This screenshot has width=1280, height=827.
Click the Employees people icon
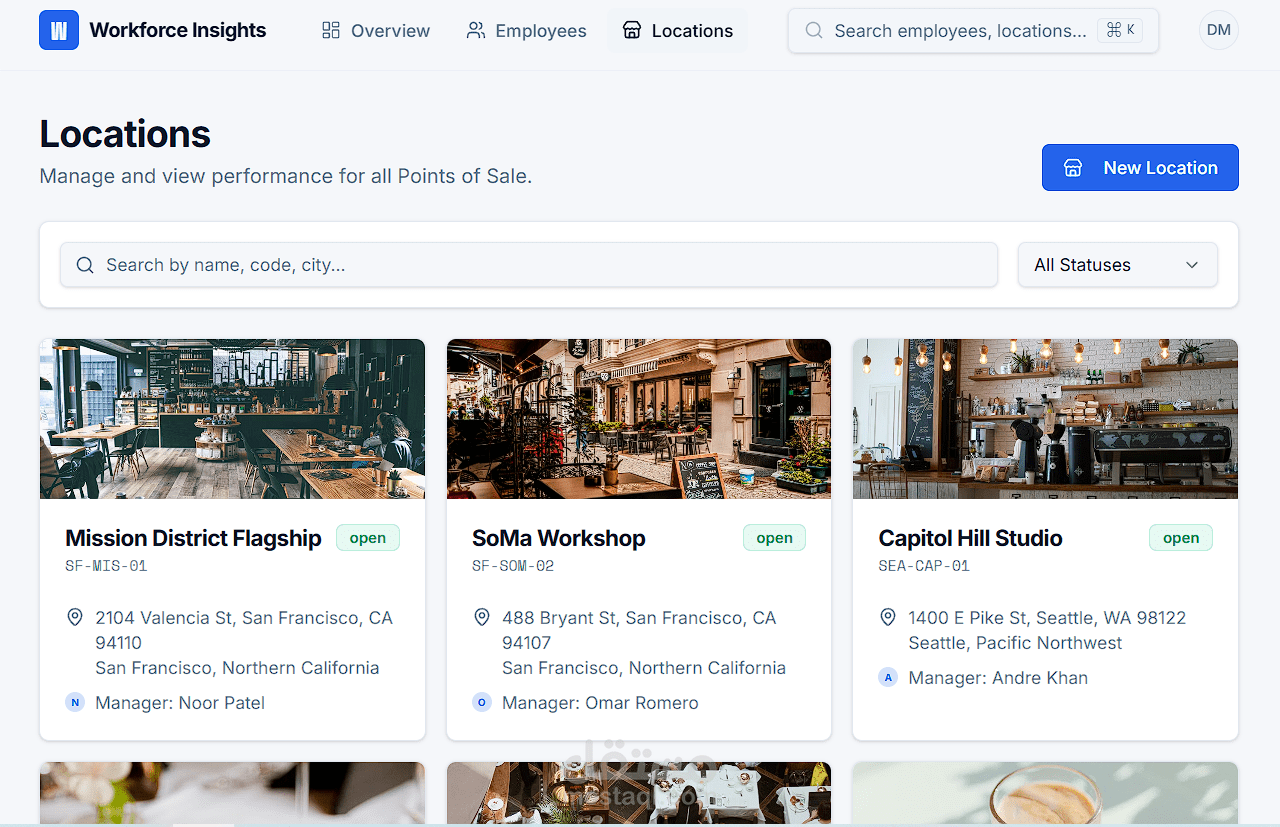tap(476, 30)
